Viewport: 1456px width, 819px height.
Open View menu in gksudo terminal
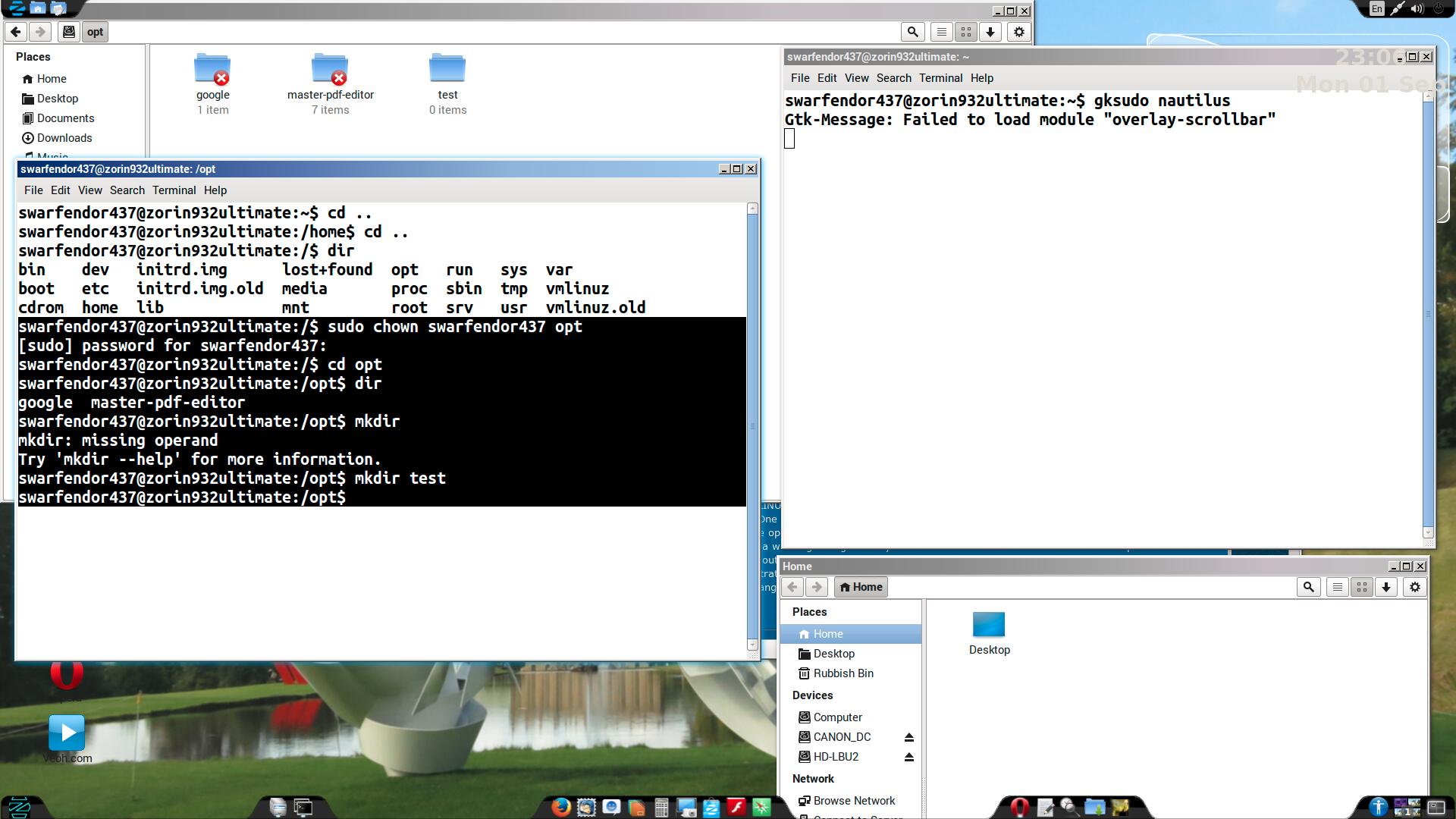(856, 78)
